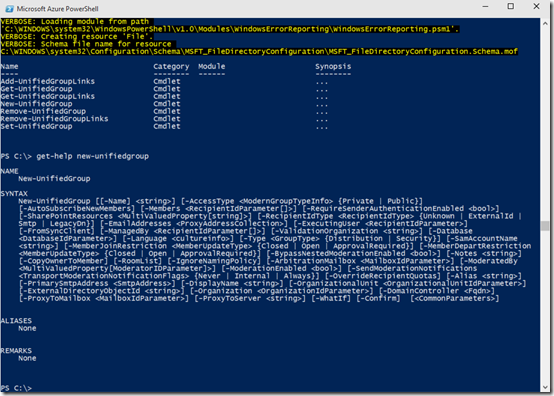This screenshot has width=554, height=396.
Task: Click the 'Add-UnifiedGroupLinks' row
Action: coord(164,81)
